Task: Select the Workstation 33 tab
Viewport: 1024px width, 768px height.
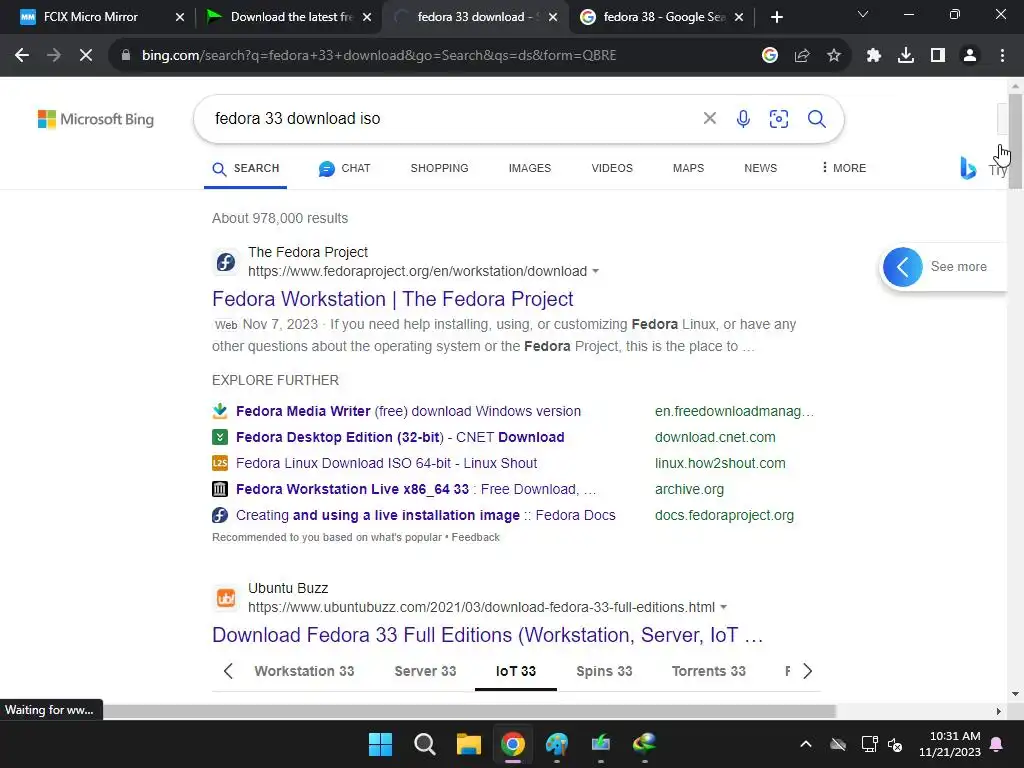Action: [x=304, y=671]
